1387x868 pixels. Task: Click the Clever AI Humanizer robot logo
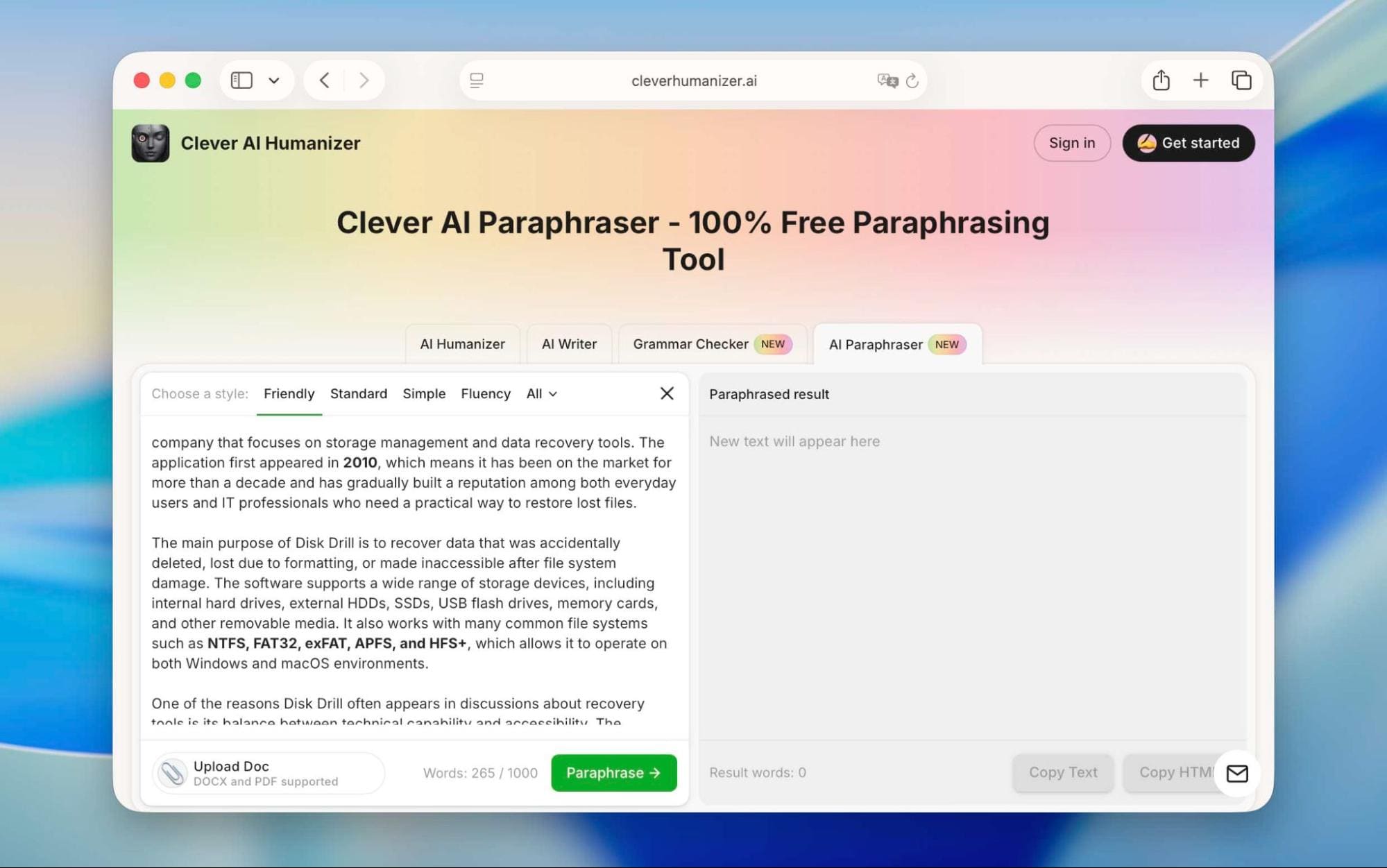coord(151,143)
